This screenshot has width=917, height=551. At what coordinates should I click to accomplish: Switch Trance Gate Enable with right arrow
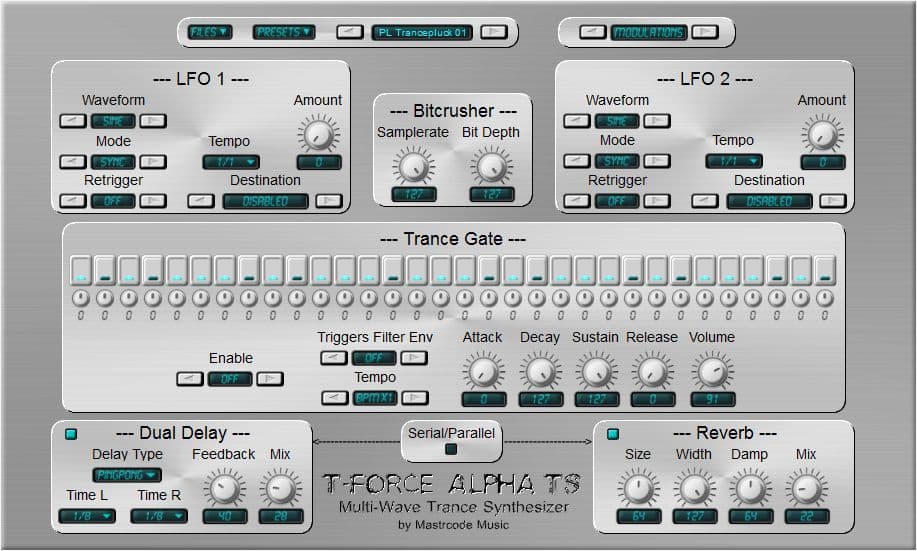pyautogui.click(x=270, y=378)
